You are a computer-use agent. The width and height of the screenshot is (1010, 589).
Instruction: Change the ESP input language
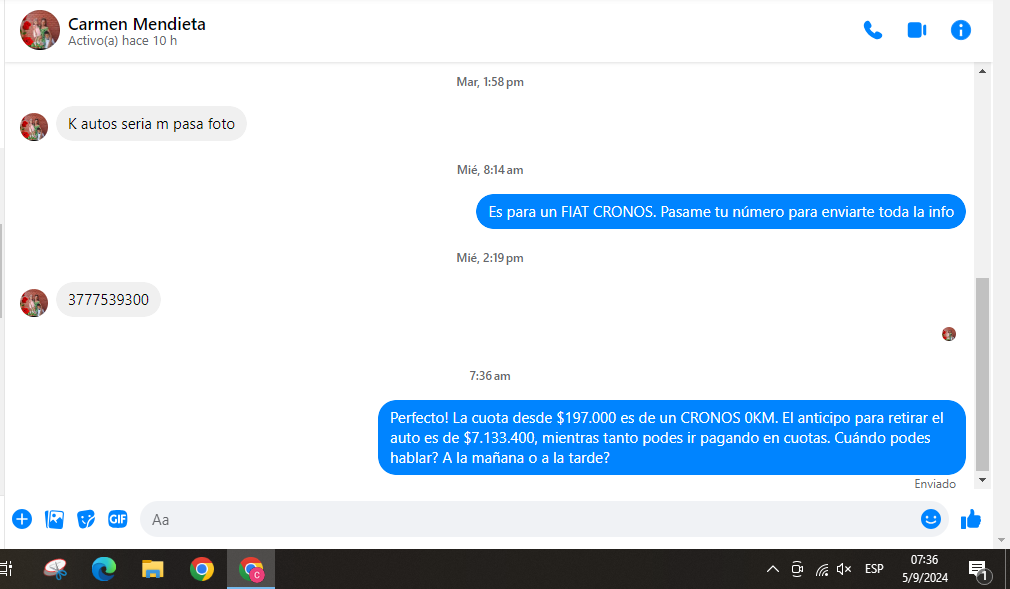(x=874, y=569)
